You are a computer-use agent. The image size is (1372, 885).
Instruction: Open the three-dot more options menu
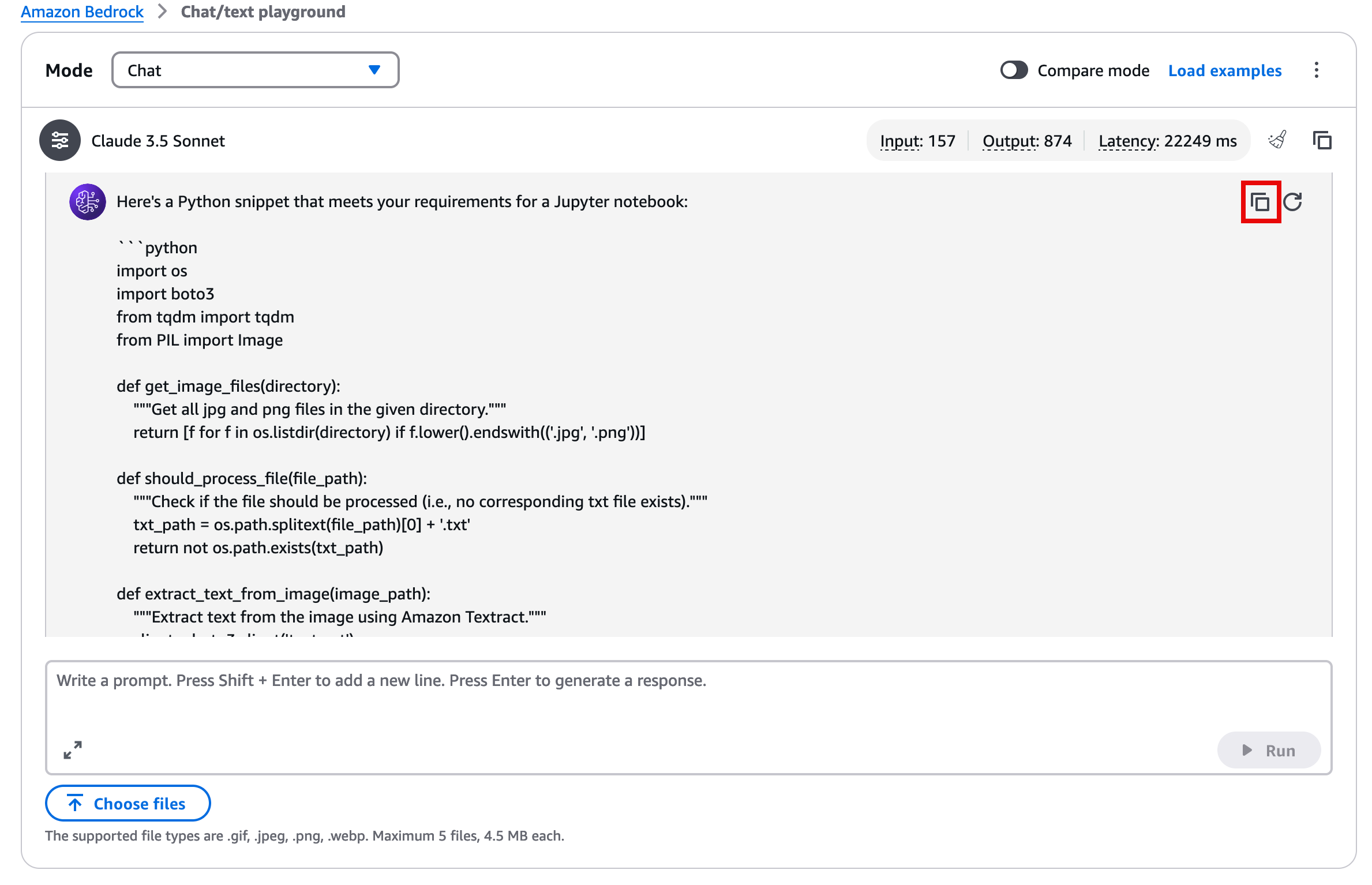tap(1316, 70)
